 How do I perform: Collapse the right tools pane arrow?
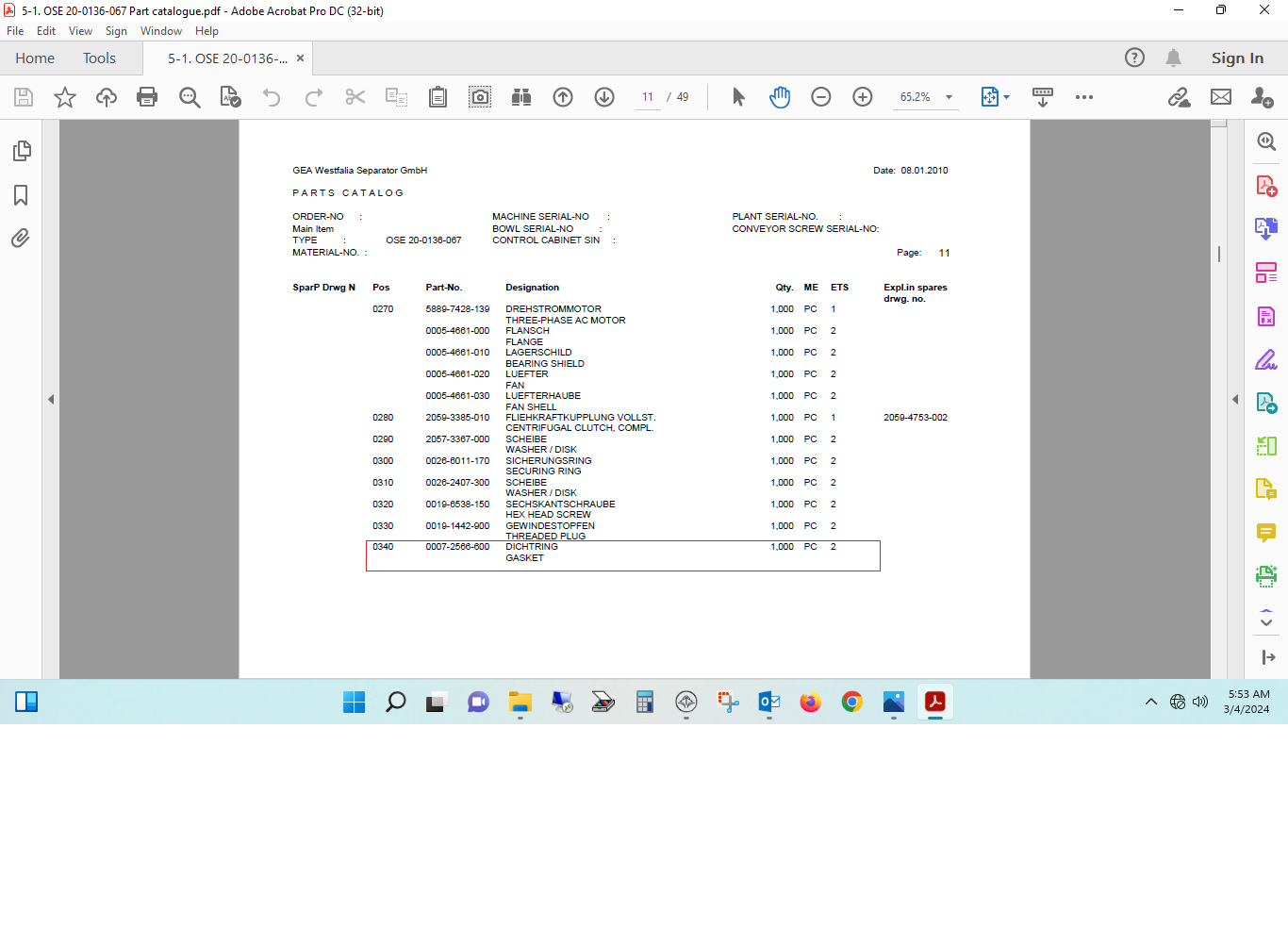[1235, 400]
